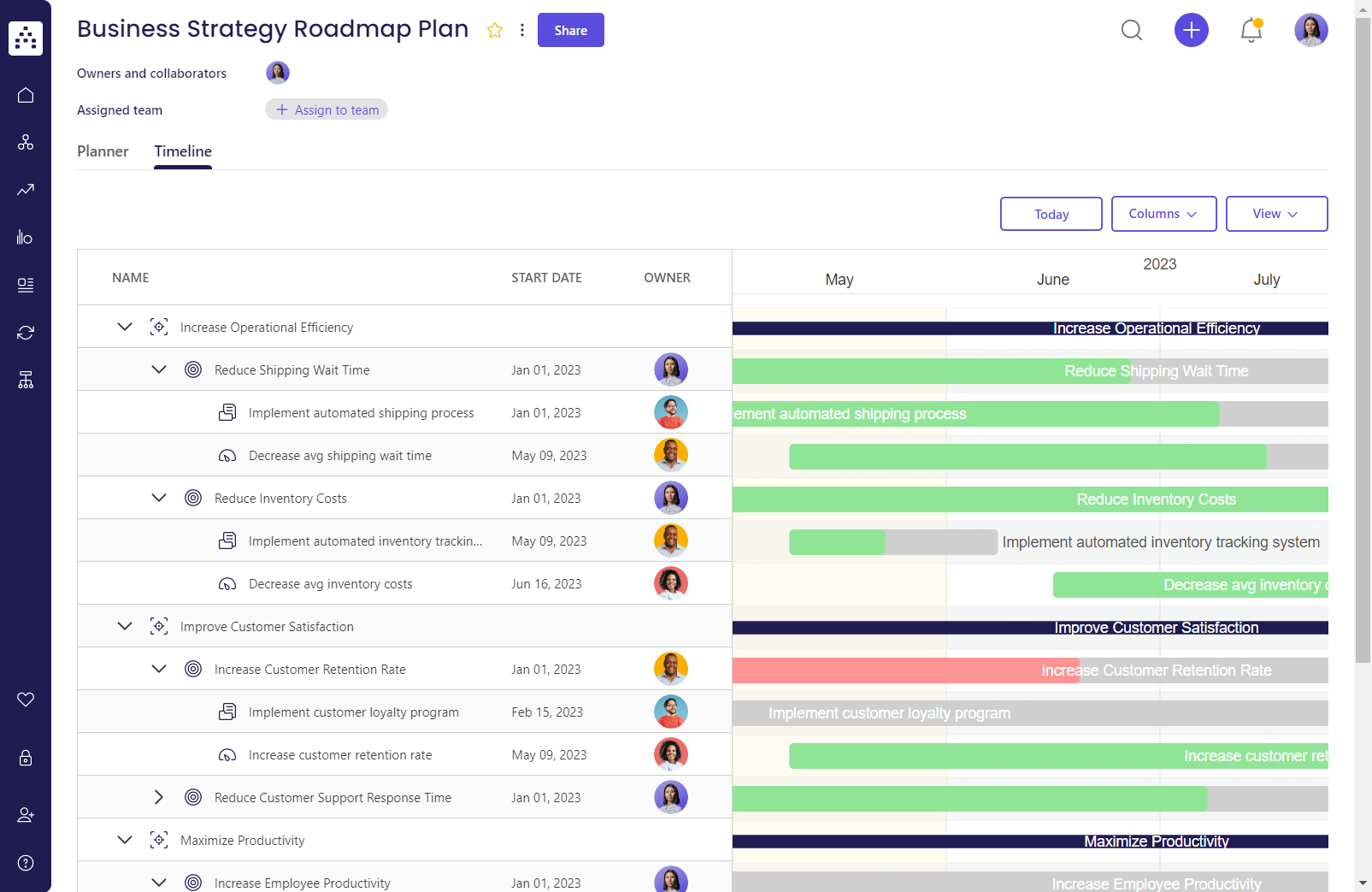Open the Home icon in sidebar
Screen dimensions: 1372x892
[25, 95]
